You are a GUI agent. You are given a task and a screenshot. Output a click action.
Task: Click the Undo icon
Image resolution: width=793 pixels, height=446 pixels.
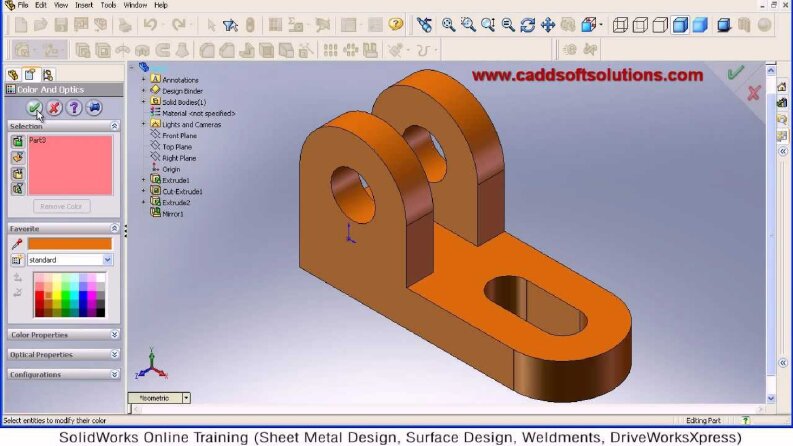coord(150,24)
